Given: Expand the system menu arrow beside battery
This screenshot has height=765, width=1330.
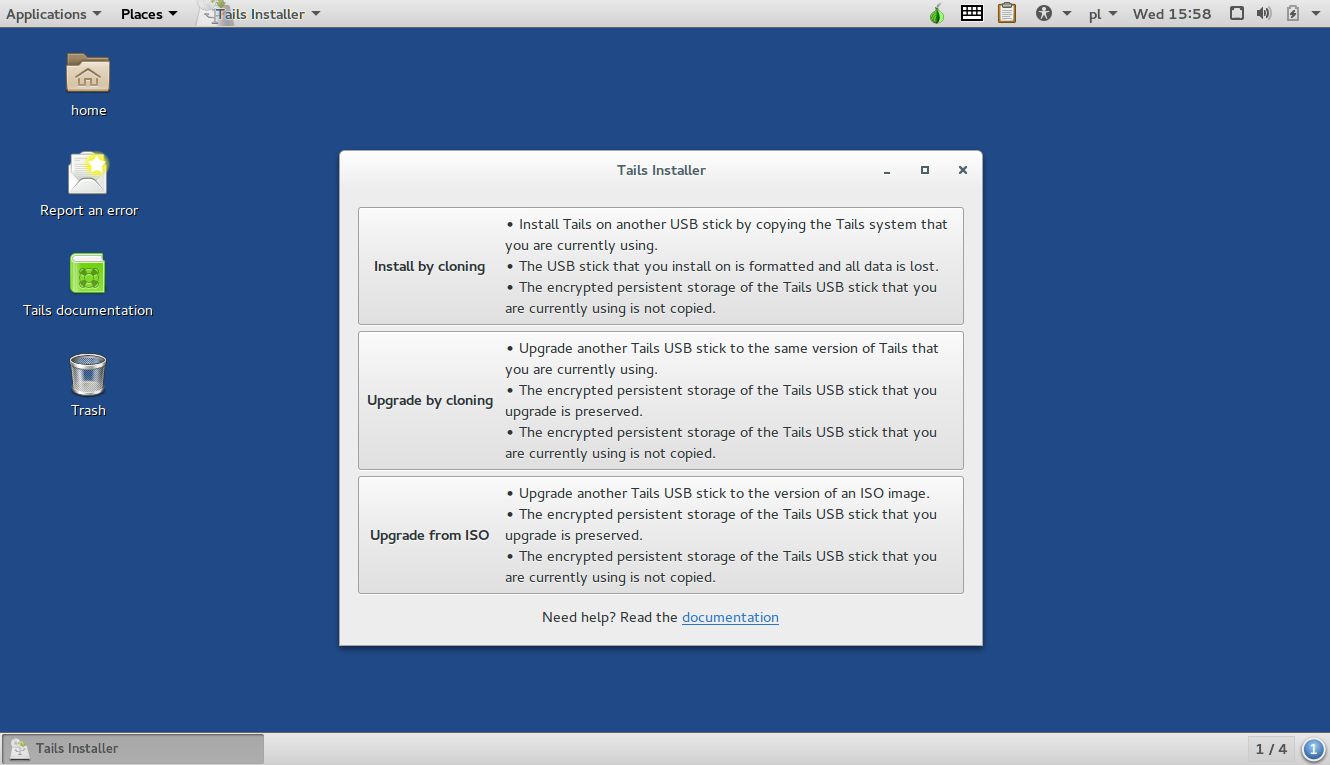Looking at the screenshot, I should [1317, 14].
